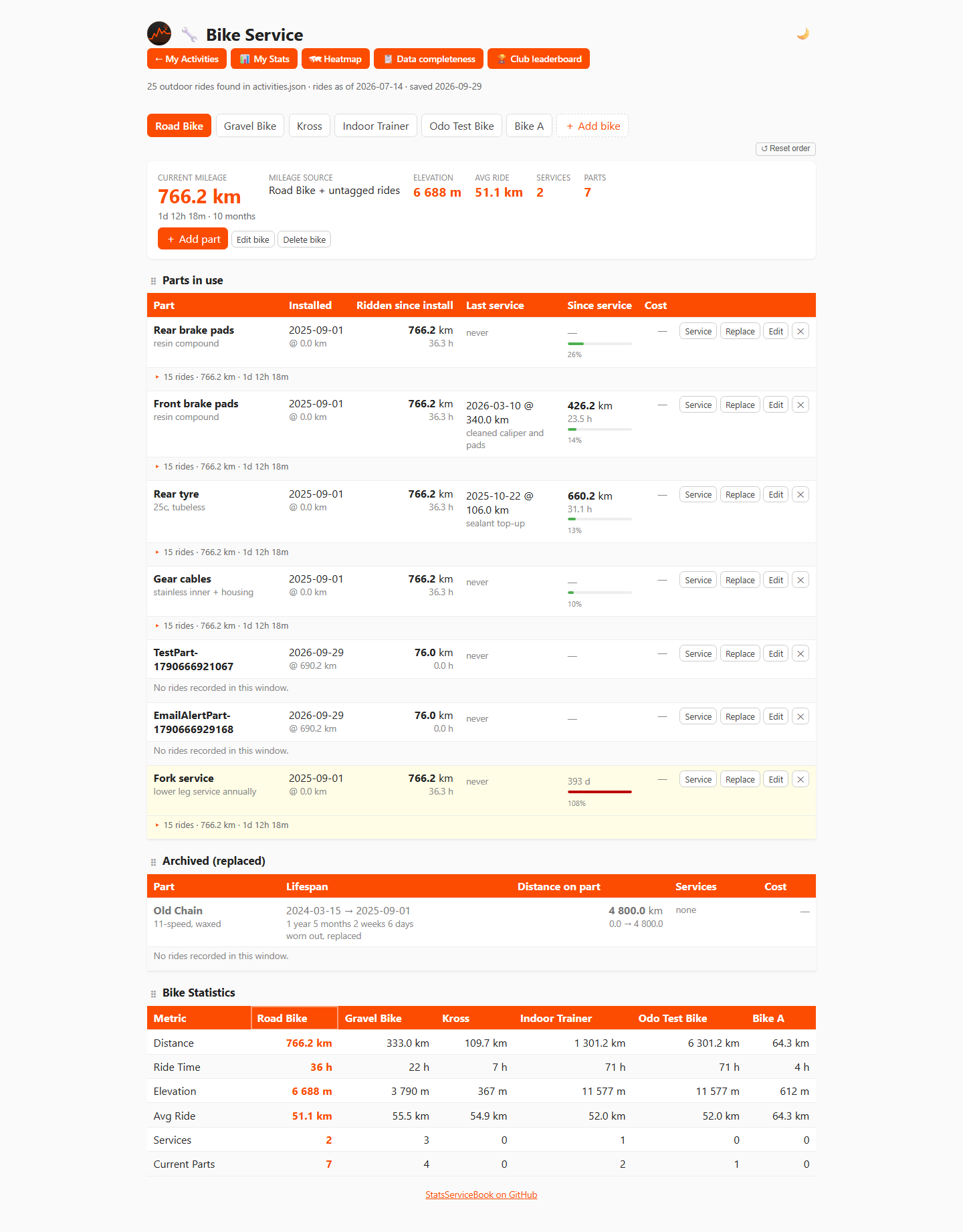Viewport: 963px width, 1232px height.
Task: Grab the Parts in use drag handle icon
Action: [x=153, y=281]
